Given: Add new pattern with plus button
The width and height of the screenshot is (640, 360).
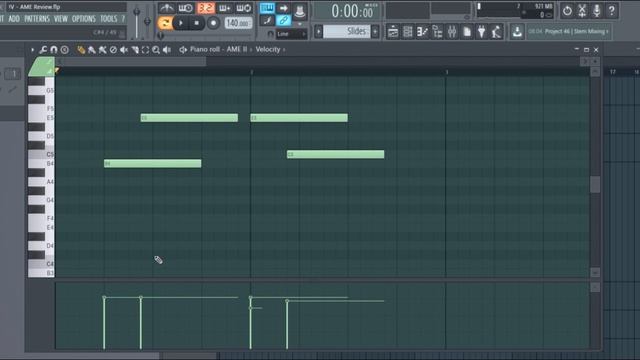Looking at the screenshot, I should click(x=375, y=31).
